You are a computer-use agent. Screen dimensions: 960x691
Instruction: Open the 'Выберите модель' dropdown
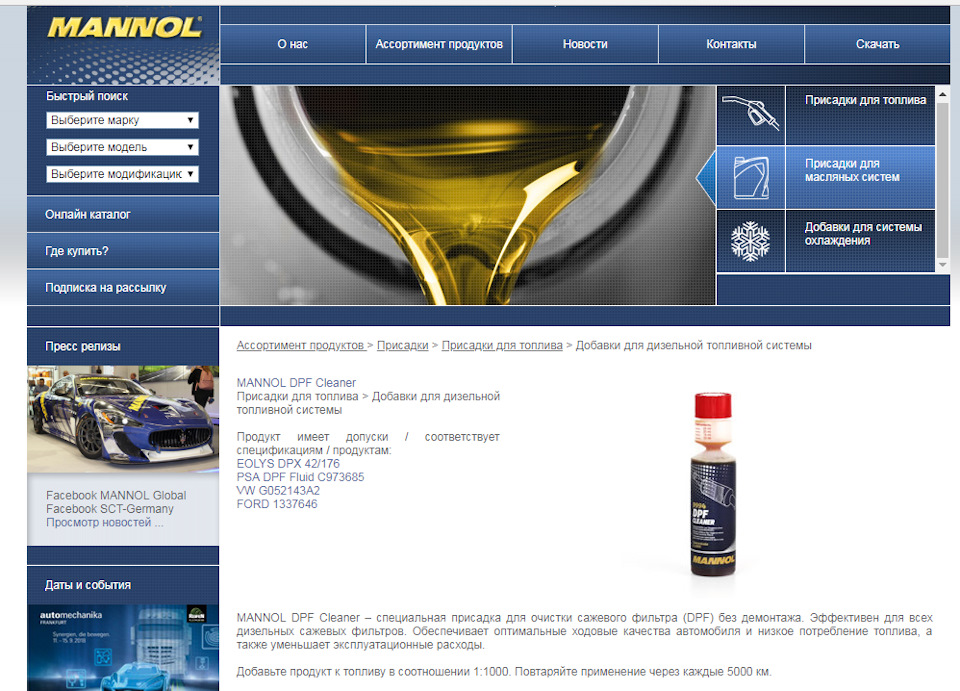[122, 147]
